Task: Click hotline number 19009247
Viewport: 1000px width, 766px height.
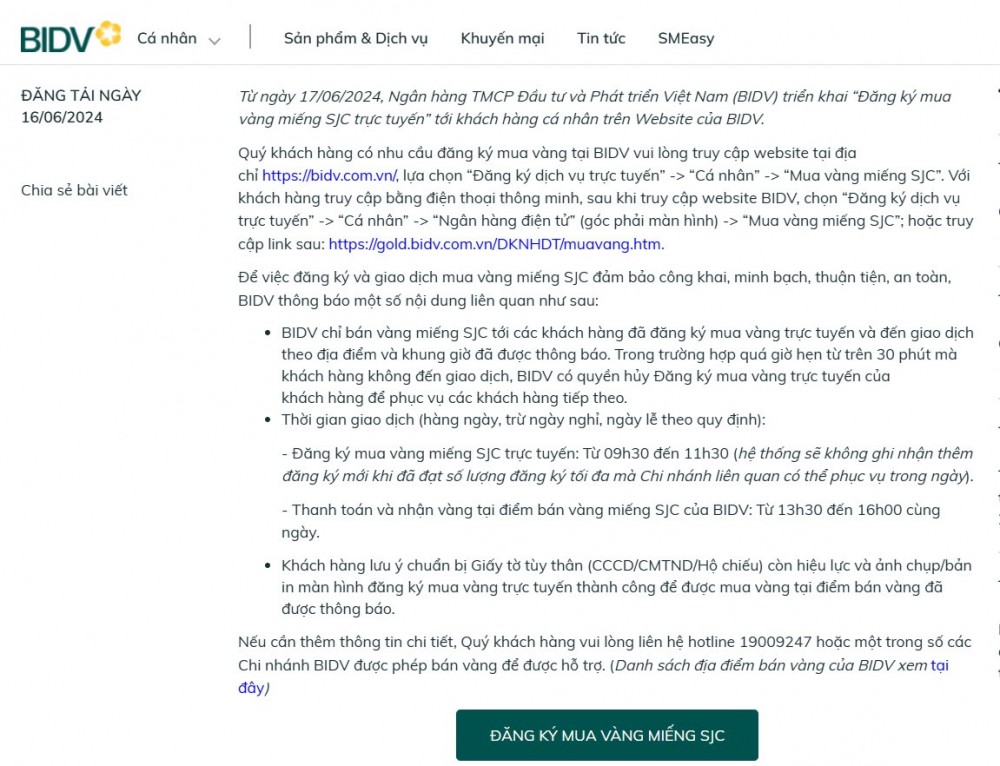Action: pos(776,642)
